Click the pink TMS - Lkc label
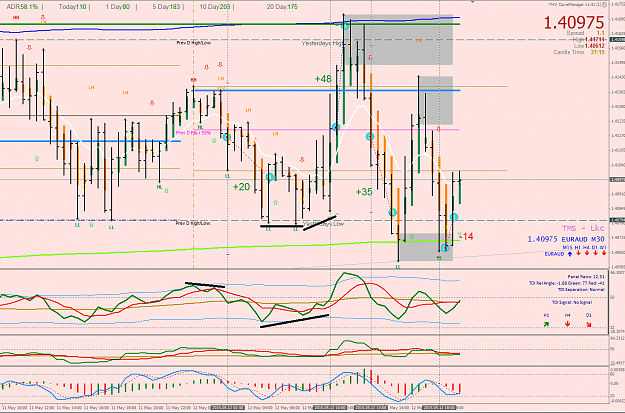The width and height of the screenshot is (625, 413). (583, 228)
